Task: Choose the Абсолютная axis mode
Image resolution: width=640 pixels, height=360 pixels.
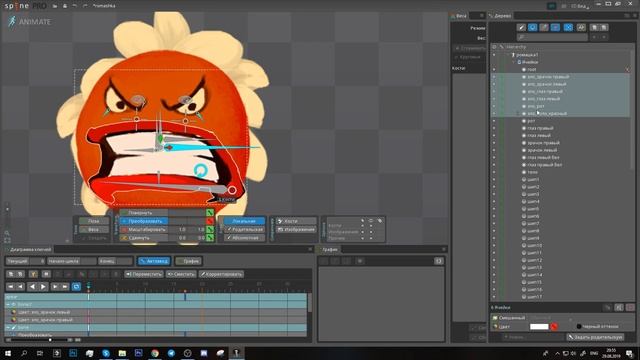Action: pos(244,238)
